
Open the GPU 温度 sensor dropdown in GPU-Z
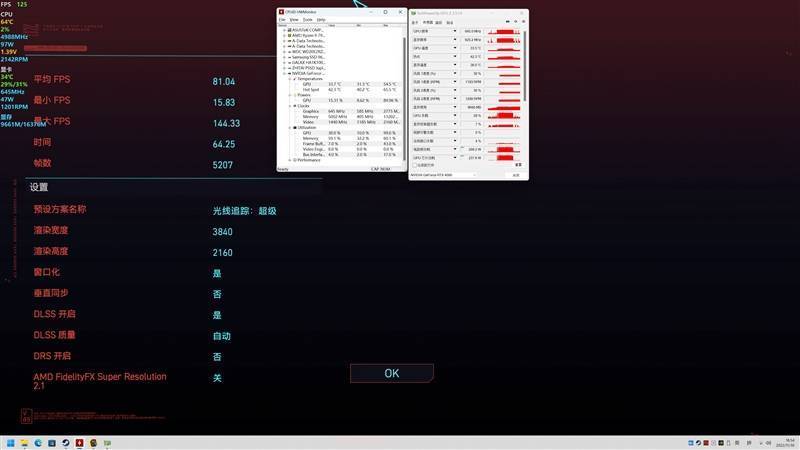pyautogui.click(x=455, y=48)
